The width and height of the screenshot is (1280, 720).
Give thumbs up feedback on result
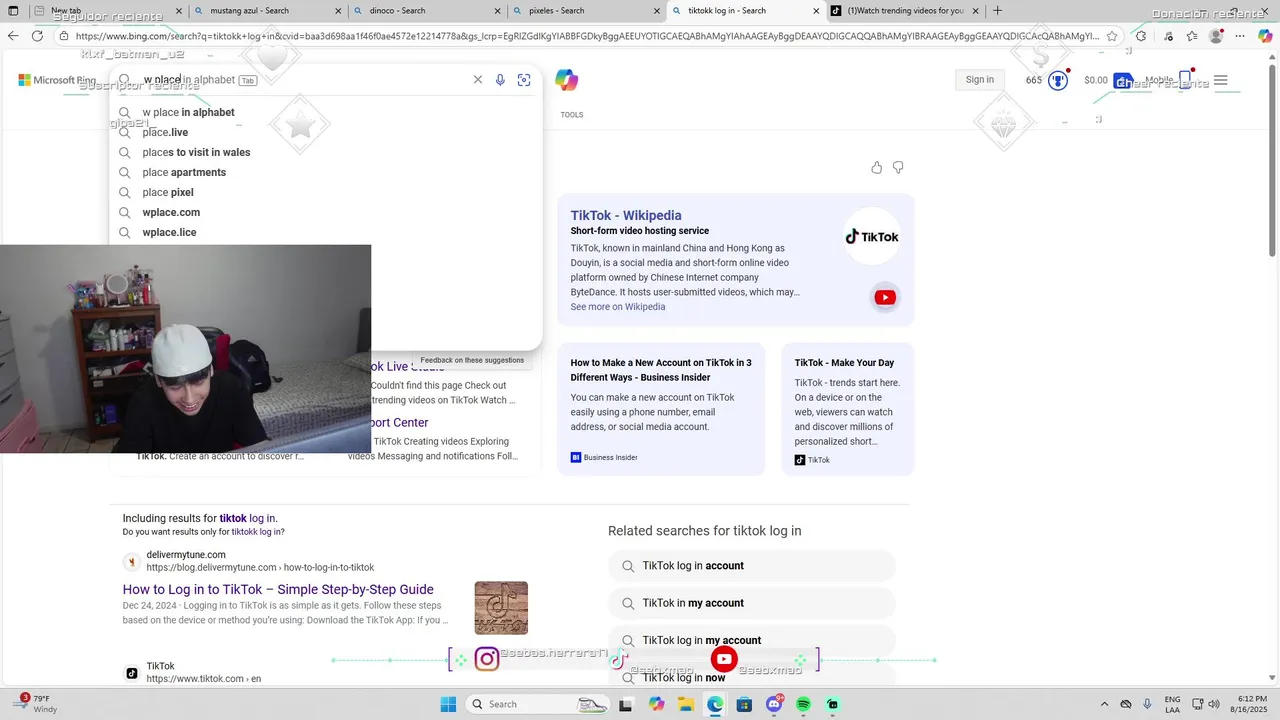coord(877,167)
